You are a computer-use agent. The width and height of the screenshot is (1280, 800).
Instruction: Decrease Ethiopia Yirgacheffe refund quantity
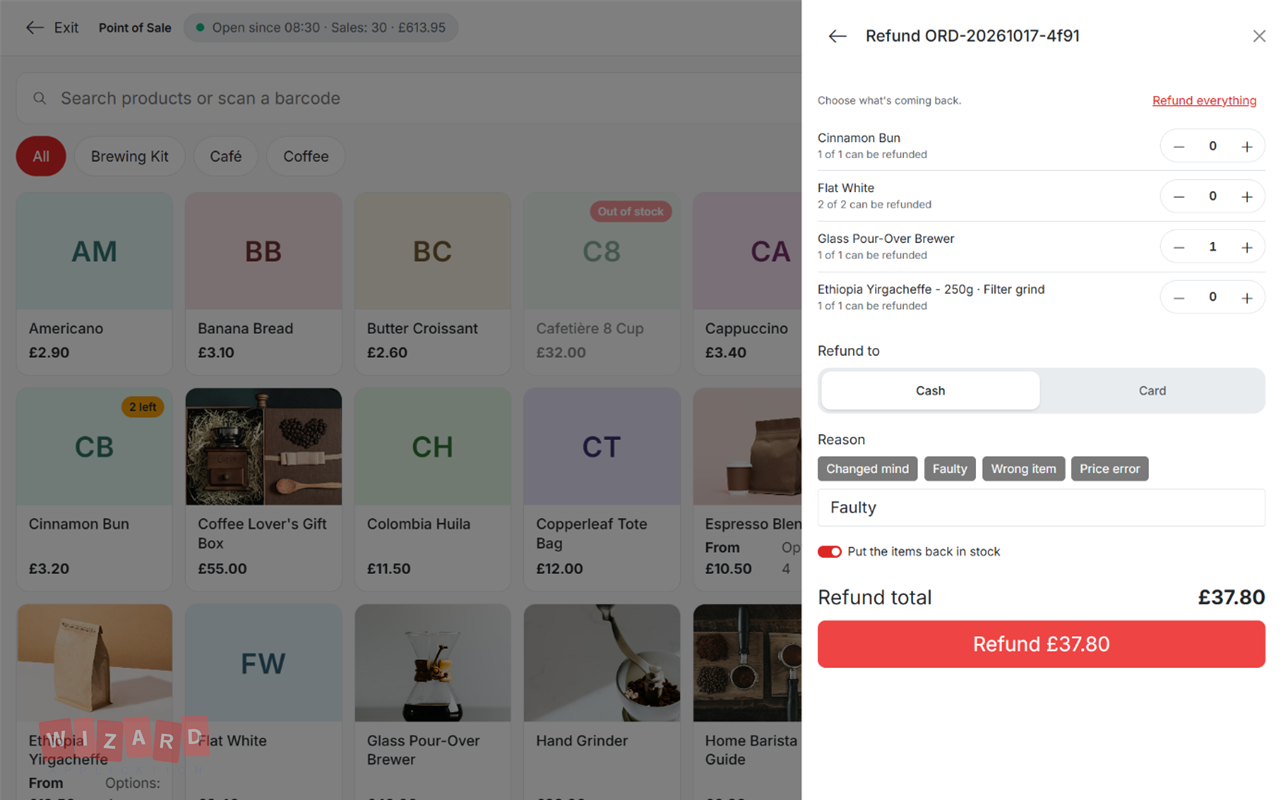pos(1179,298)
